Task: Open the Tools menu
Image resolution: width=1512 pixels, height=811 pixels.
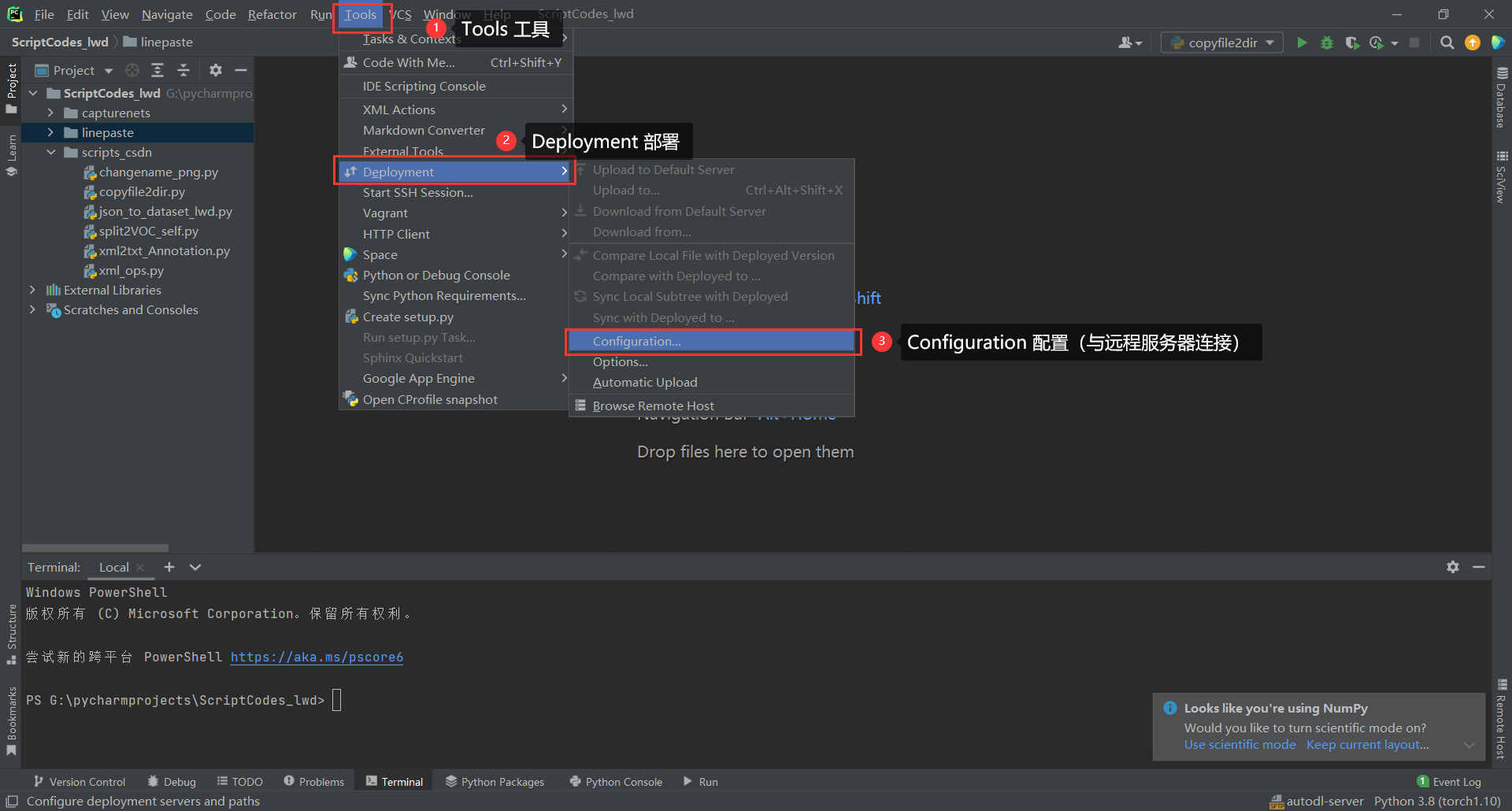Action: (361, 14)
